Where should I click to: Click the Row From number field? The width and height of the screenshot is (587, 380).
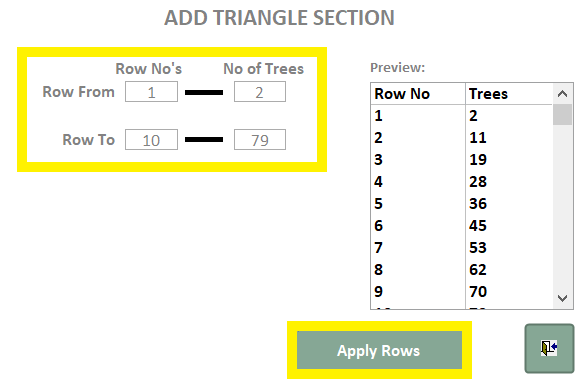pyautogui.click(x=151, y=92)
